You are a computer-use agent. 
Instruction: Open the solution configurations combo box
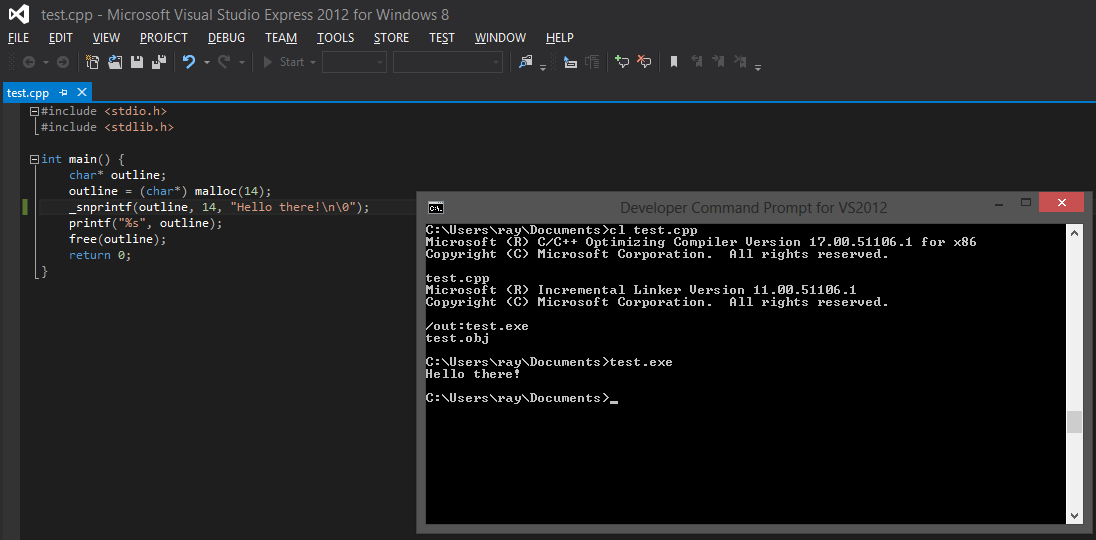click(354, 62)
